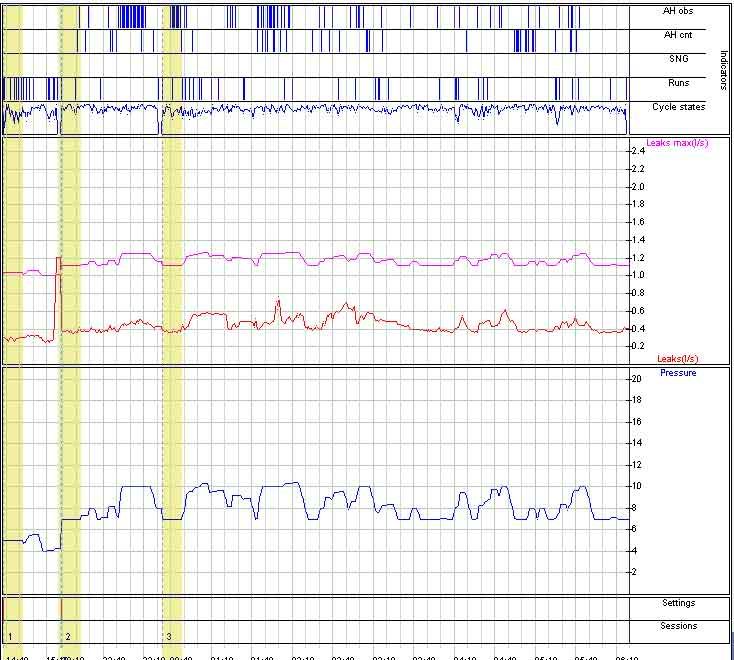Click the red settings change tick at session 2
Image resolution: width=734 pixels, height=660 pixels.
click(x=62, y=607)
